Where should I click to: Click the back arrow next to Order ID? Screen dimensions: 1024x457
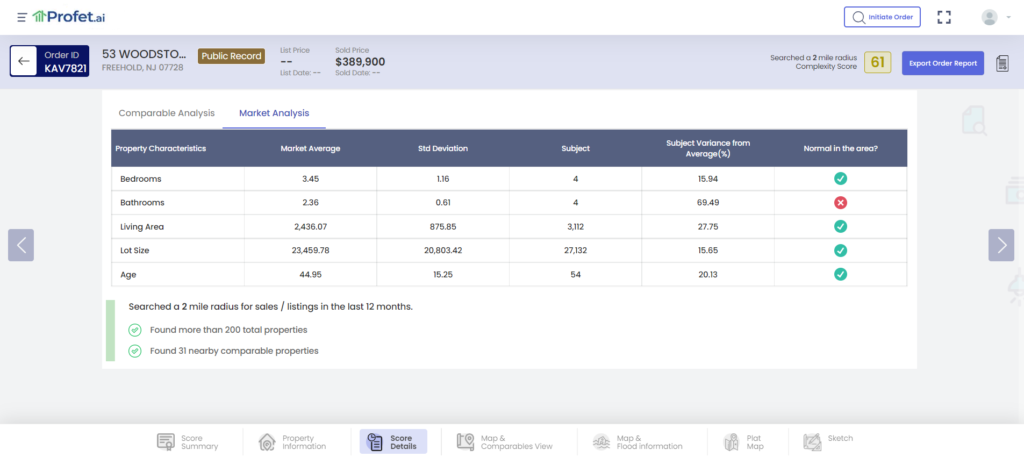click(x=24, y=61)
